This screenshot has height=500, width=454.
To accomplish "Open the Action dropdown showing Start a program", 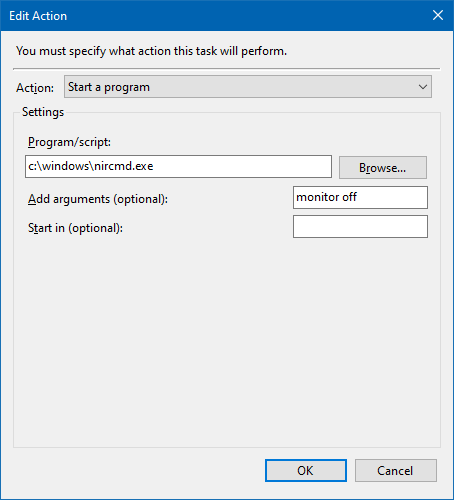I will (x=248, y=87).
